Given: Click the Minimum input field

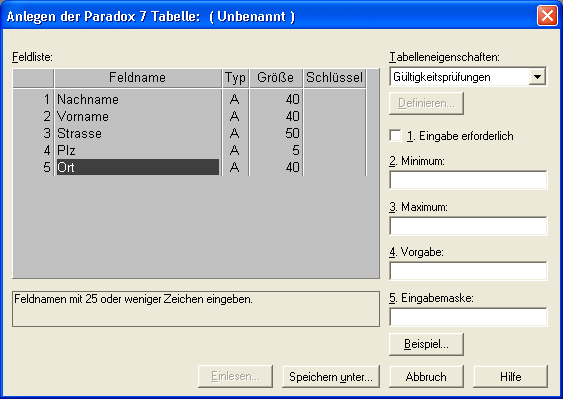Looking at the screenshot, I should pos(468,180).
